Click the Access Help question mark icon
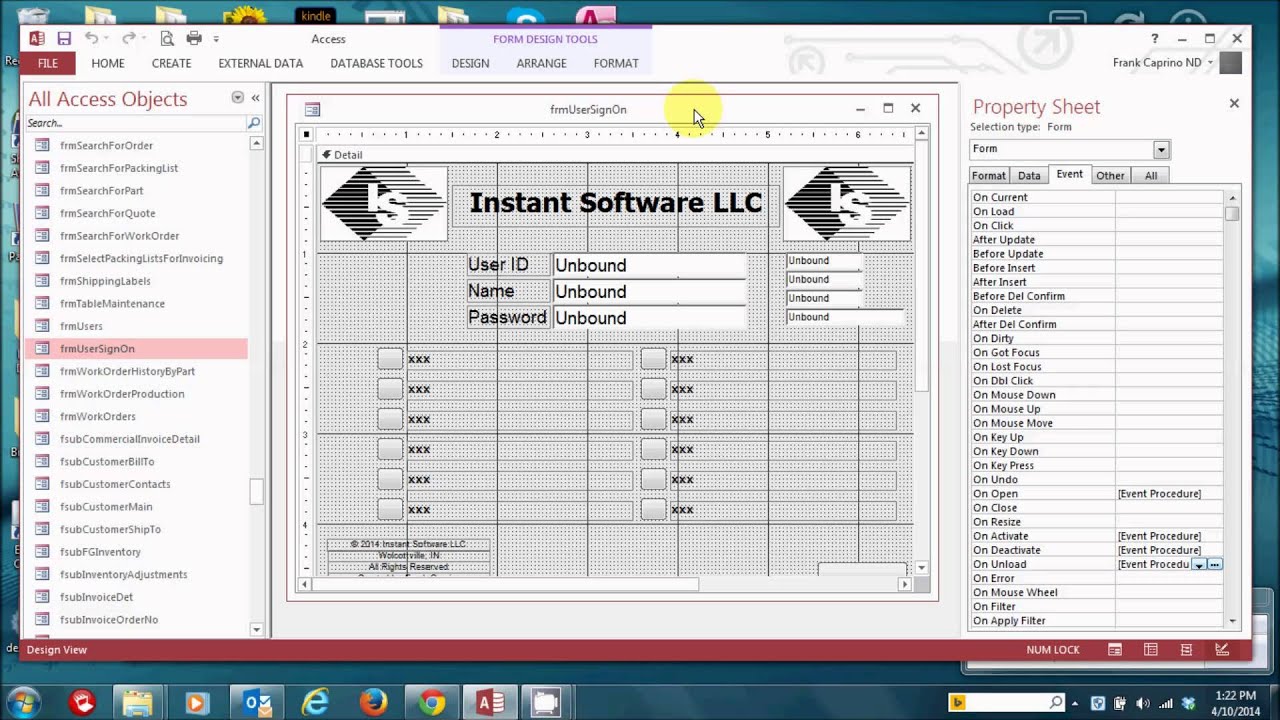This screenshot has width=1280, height=720. coord(1154,39)
